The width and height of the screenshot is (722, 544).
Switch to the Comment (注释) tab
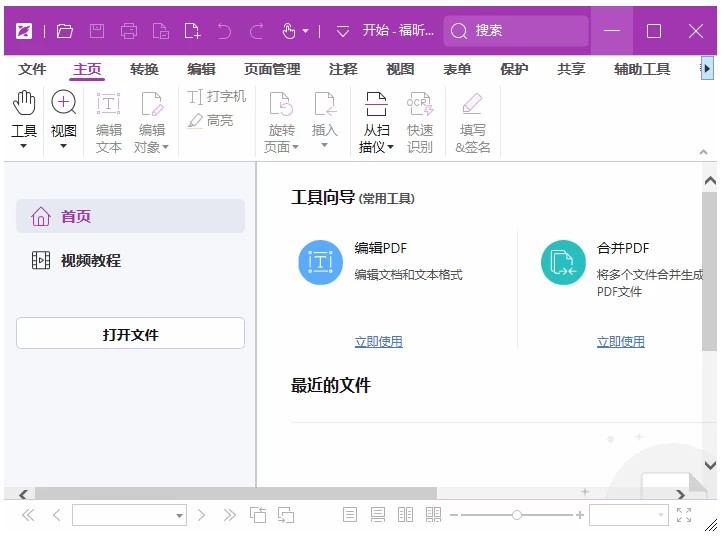[343, 69]
